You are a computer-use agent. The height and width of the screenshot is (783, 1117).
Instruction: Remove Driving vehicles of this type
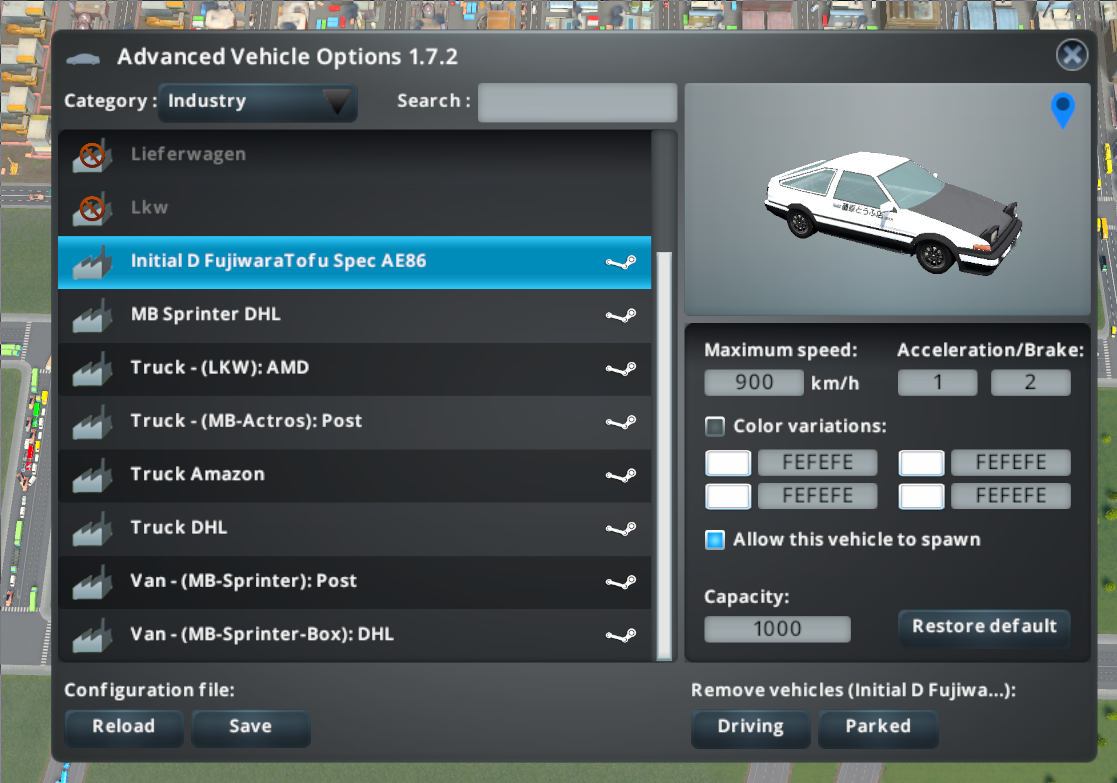tap(750, 727)
